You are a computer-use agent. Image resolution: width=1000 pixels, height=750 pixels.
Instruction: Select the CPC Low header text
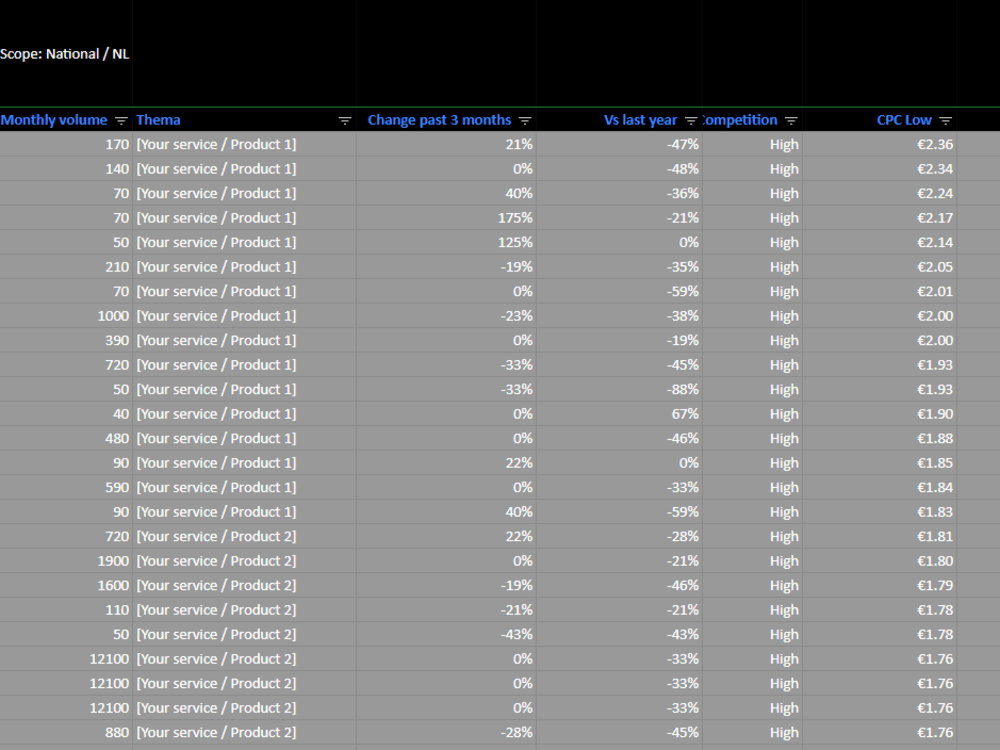pos(904,120)
